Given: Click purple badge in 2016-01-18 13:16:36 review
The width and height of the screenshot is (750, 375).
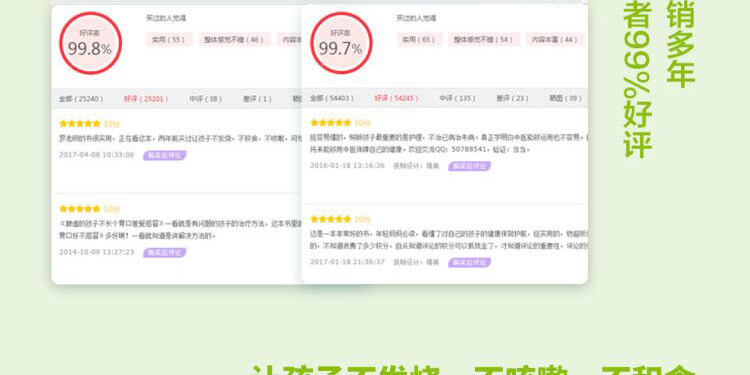Looking at the screenshot, I should (470, 166).
